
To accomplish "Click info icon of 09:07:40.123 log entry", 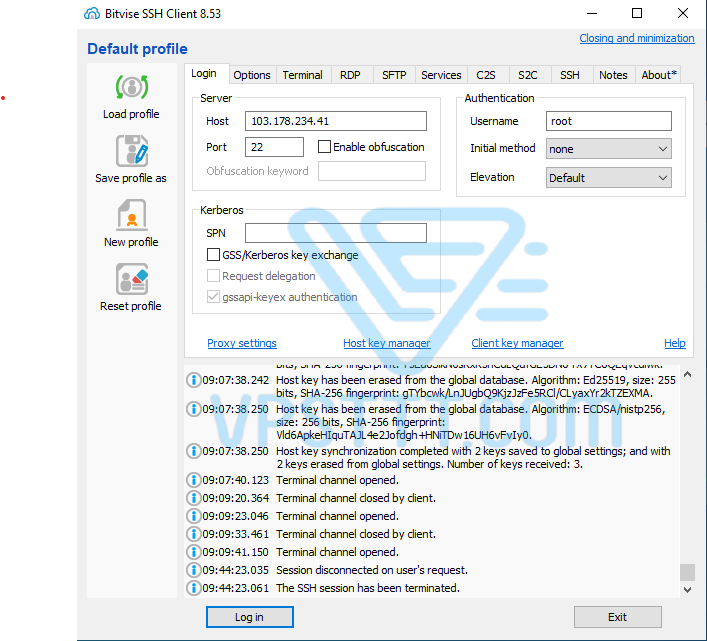I will (193, 480).
